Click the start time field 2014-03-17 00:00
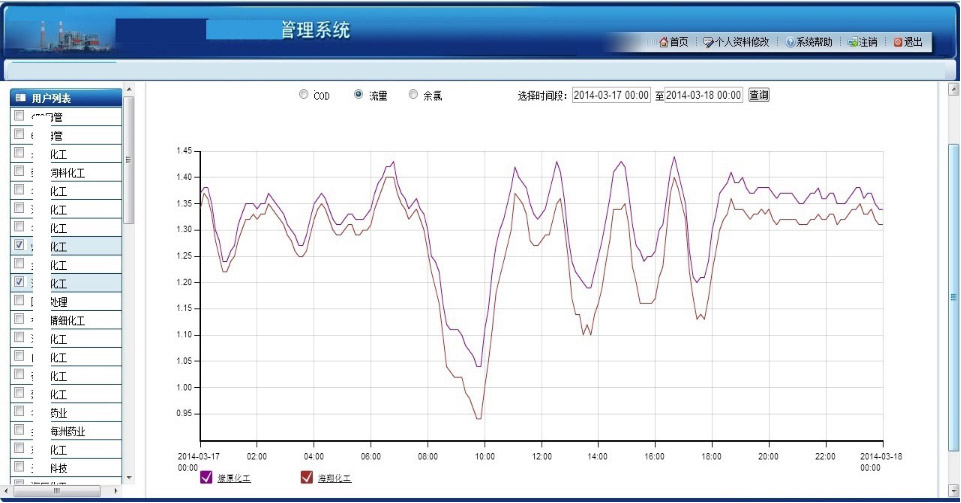 point(612,95)
